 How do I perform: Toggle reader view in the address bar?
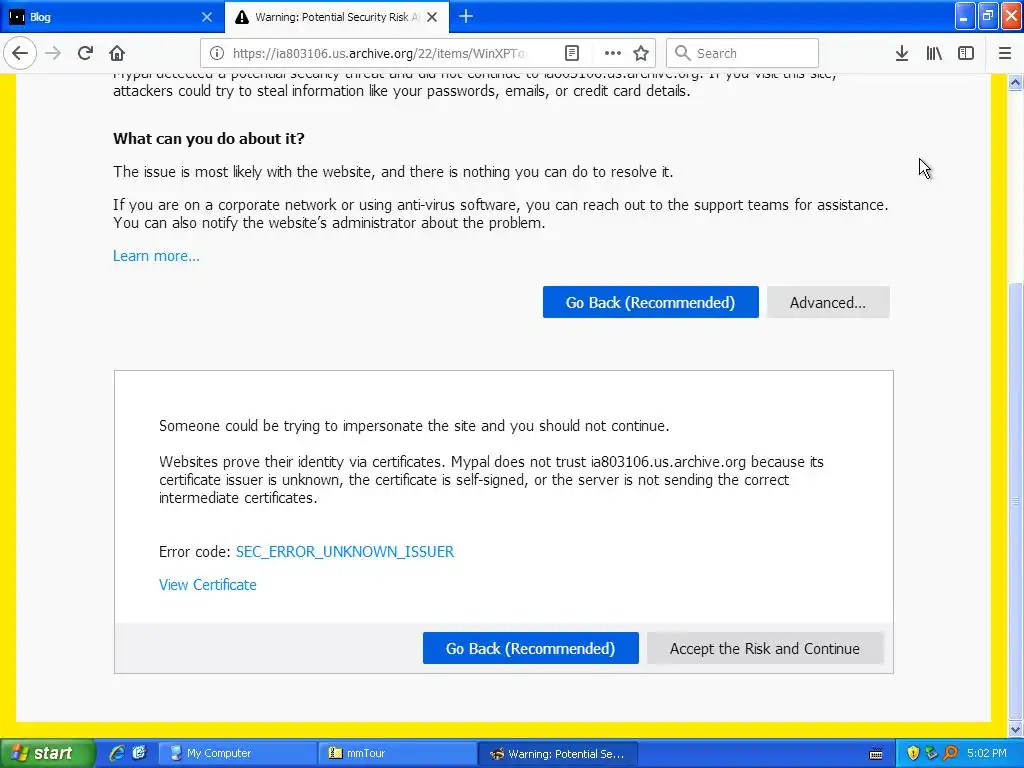(571, 53)
